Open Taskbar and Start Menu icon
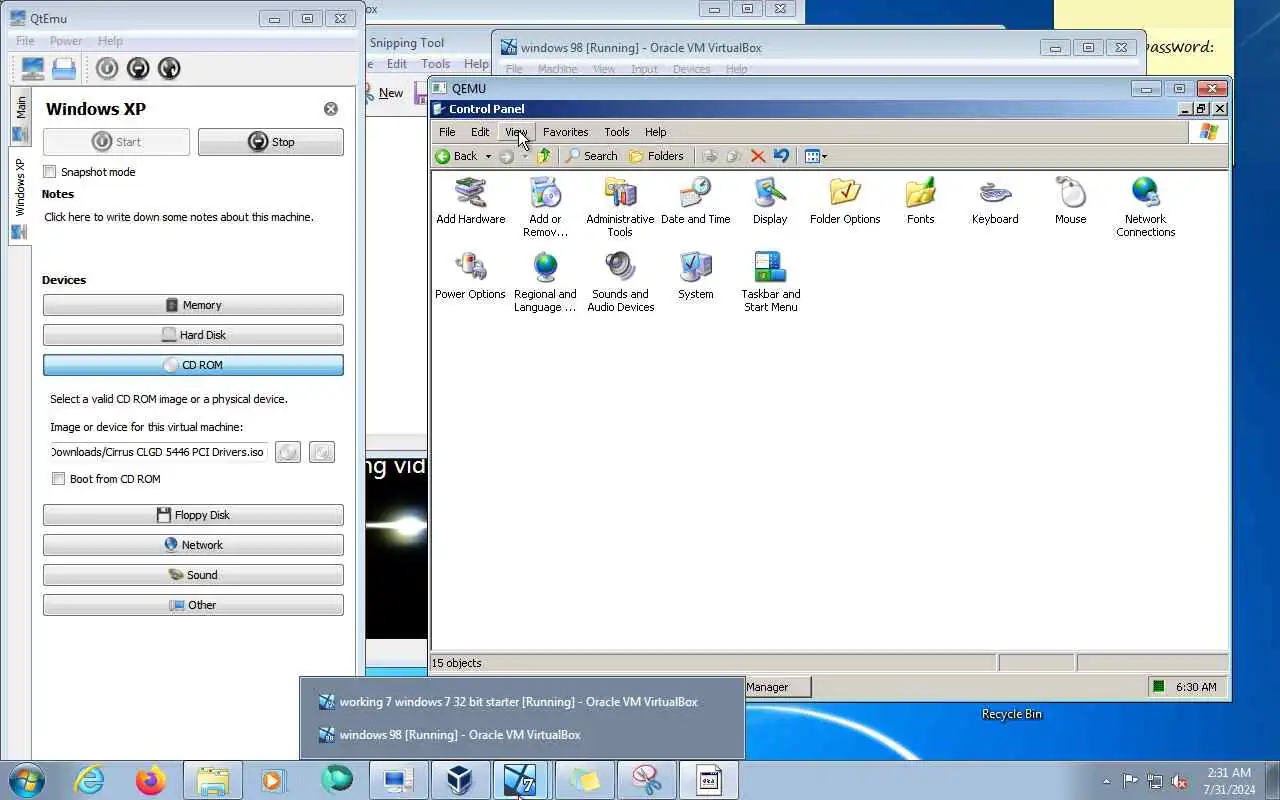Screen dimensions: 1280x800 770,282
